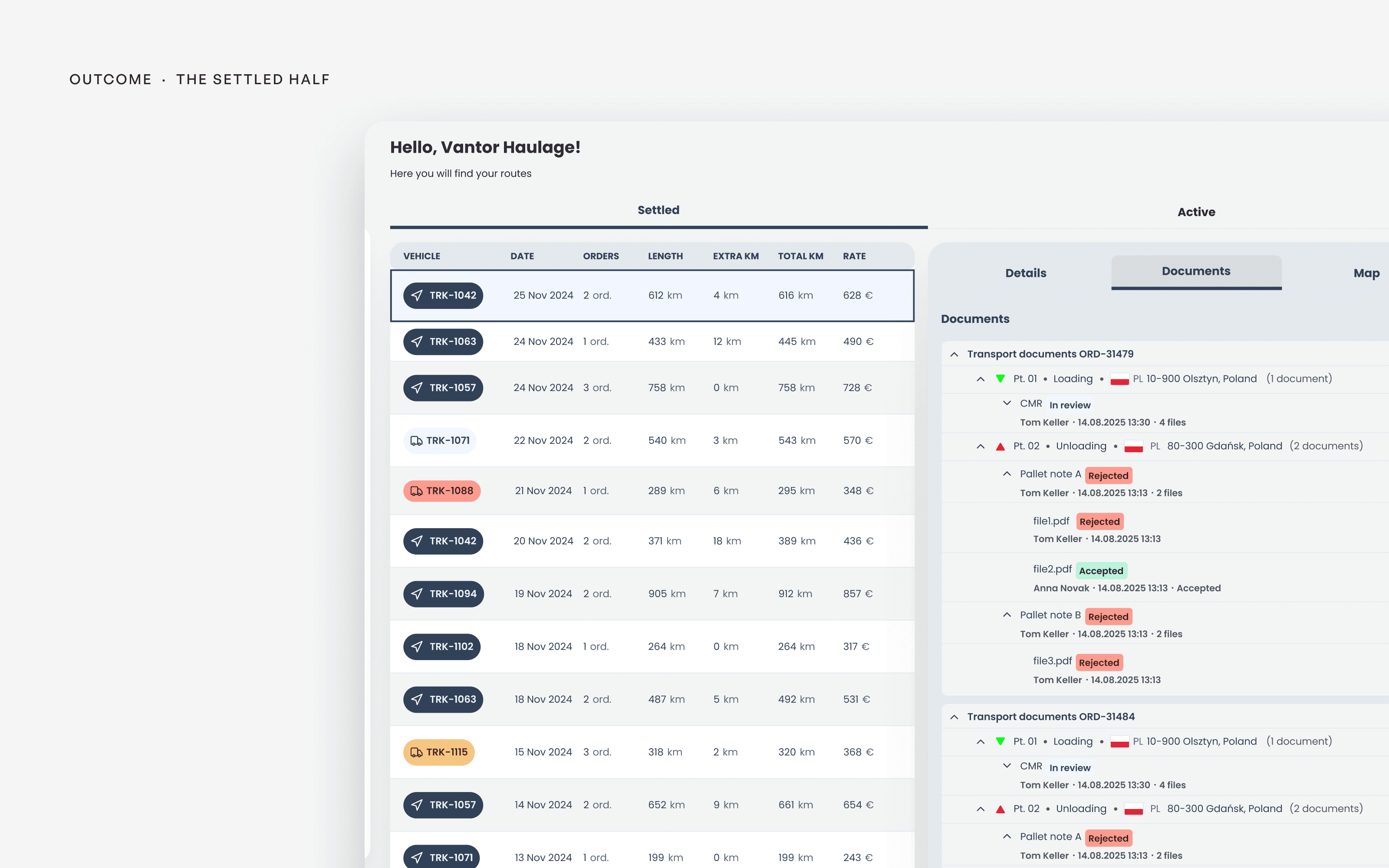
Task: Click the arrow icon in the TRK-1042 20 Nov badge
Action: 417,541
